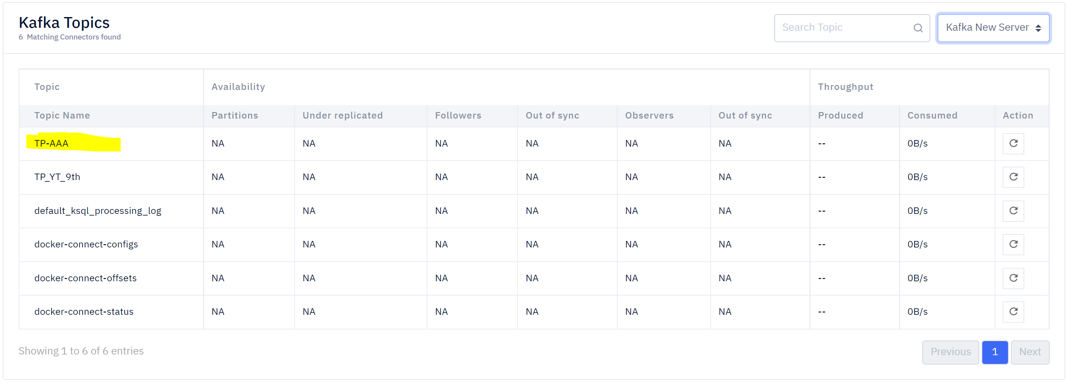This screenshot has width=1071, height=385.
Task: Click TP-AAA Partitions NA cell
Action: tap(218, 143)
